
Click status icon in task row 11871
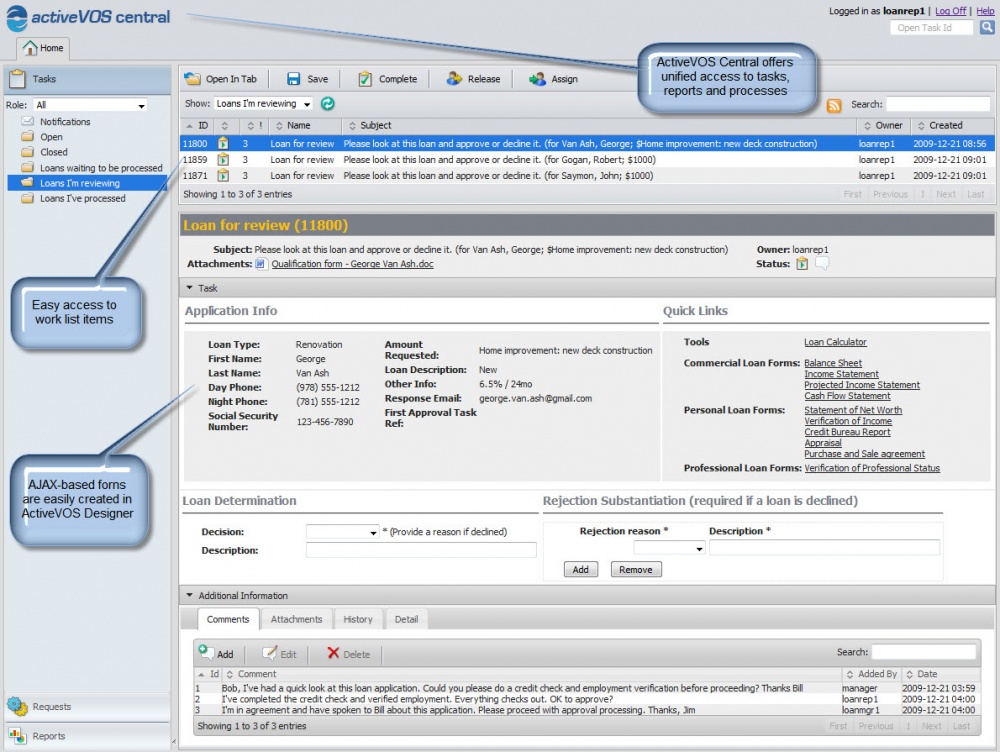(x=223, y=175)
